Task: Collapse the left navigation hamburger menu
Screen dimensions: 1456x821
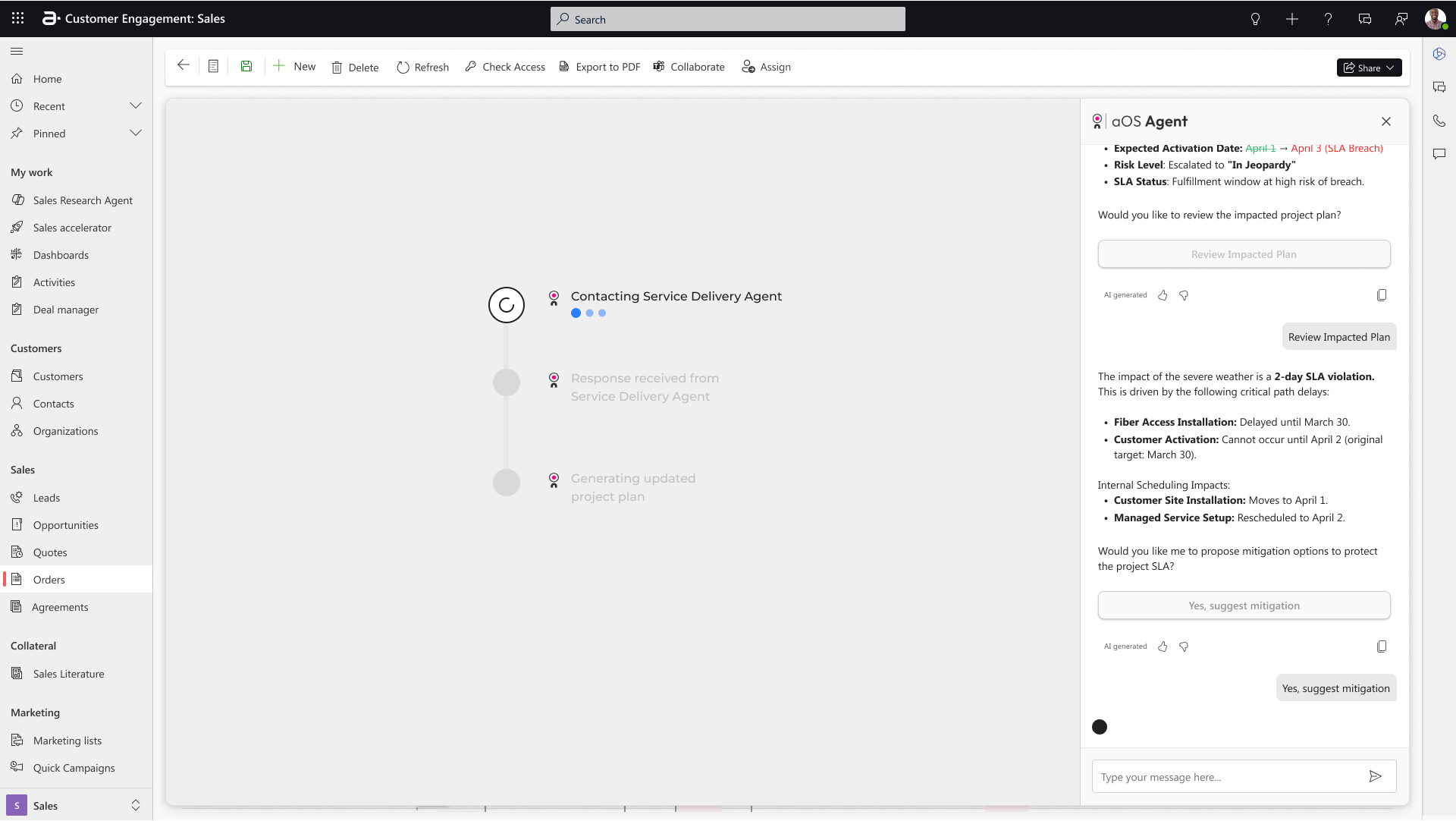Action: [x=17, y=51]
